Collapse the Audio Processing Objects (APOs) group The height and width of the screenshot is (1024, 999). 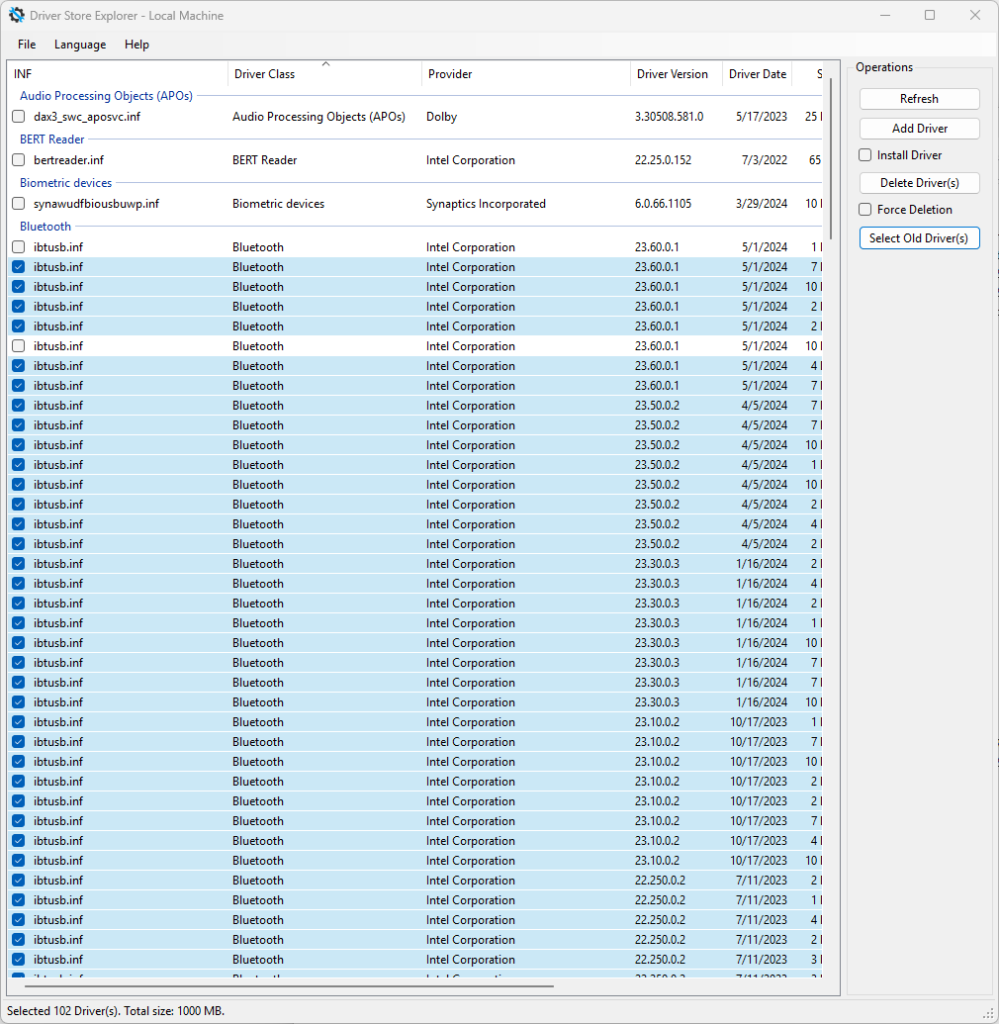click(x=106, y=96)
